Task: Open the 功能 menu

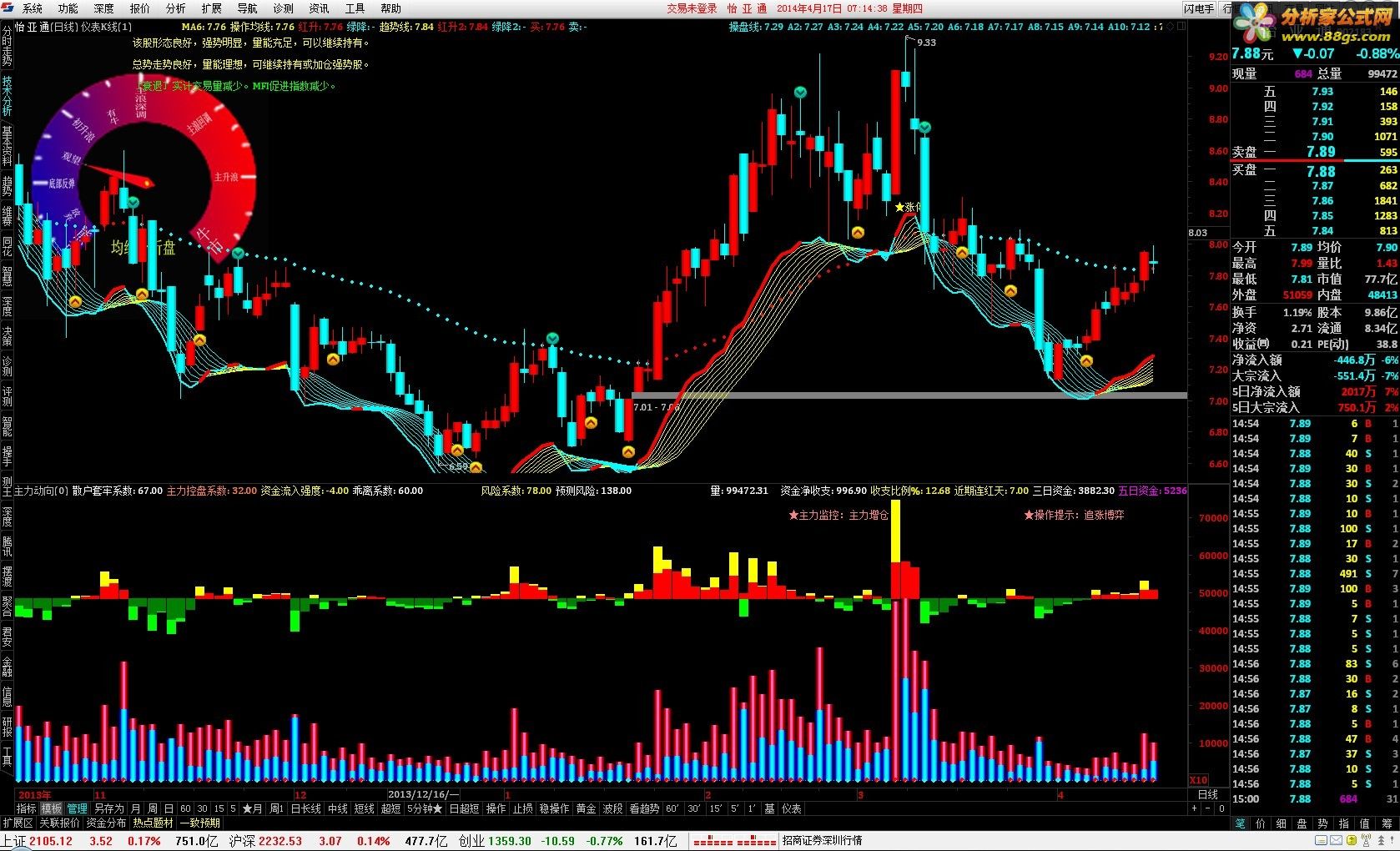Action: (x=68, y=8)
